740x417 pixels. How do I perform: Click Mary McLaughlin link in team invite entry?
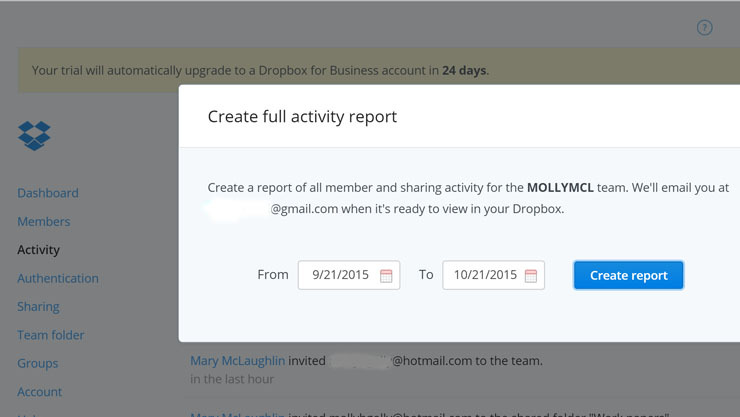(x=237, y=361)
